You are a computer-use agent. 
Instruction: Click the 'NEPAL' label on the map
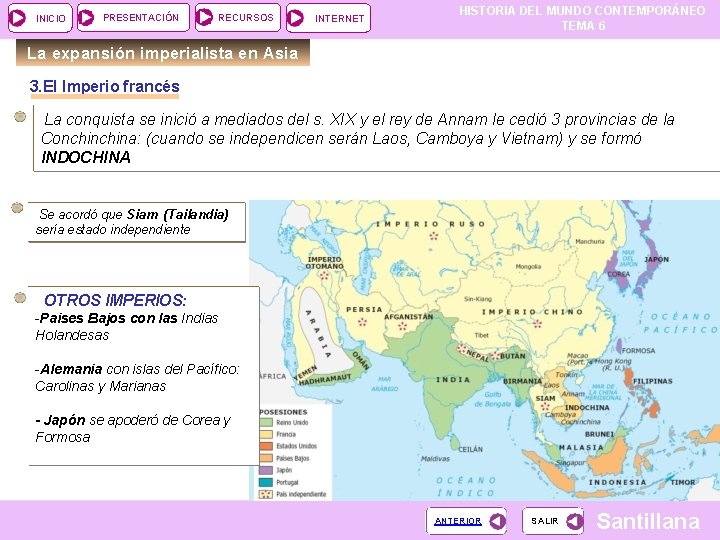[x=478, y=355]
